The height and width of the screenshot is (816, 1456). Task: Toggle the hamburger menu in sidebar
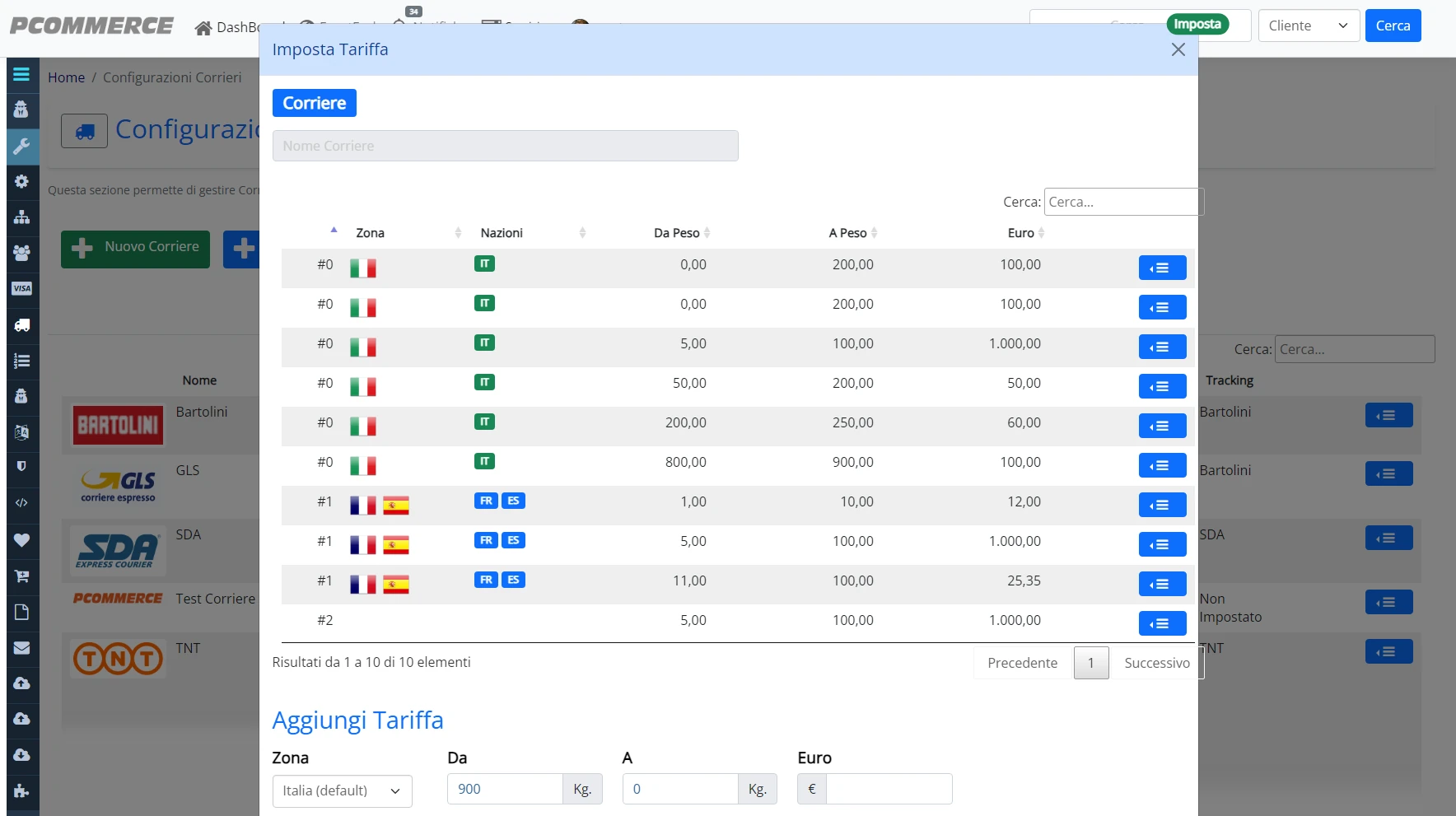pyautogui.click(x=21, y=74)
